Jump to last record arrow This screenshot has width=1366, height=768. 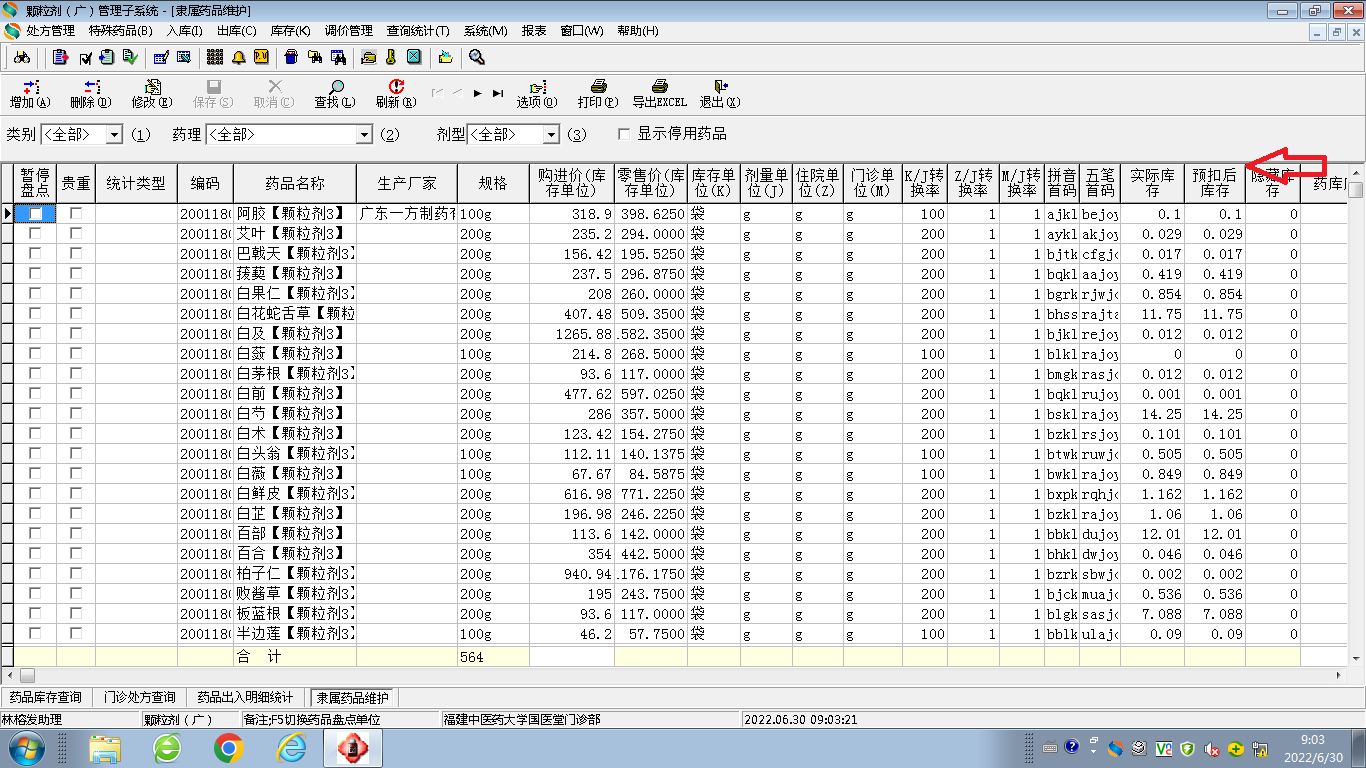[498, 93]
